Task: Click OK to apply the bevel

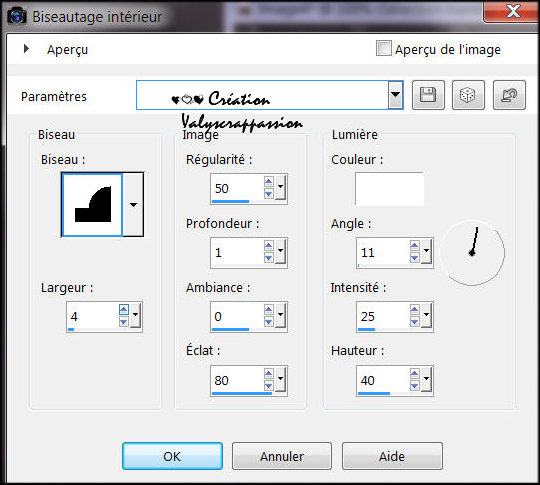Action: click(172, 456)
